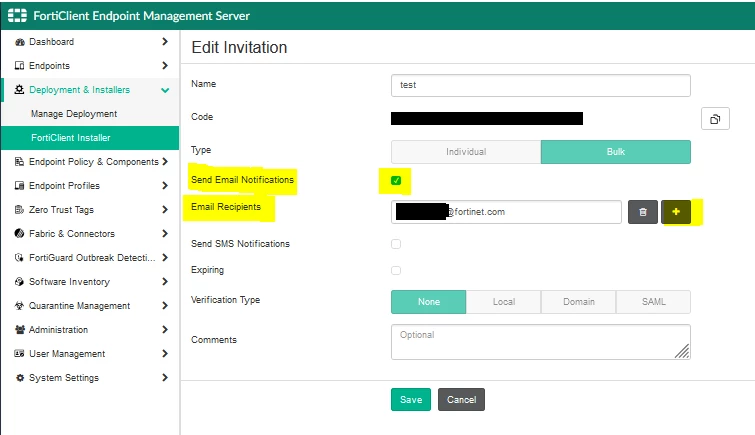
Task: Select Domain verification type
Action: coord(579,302)
